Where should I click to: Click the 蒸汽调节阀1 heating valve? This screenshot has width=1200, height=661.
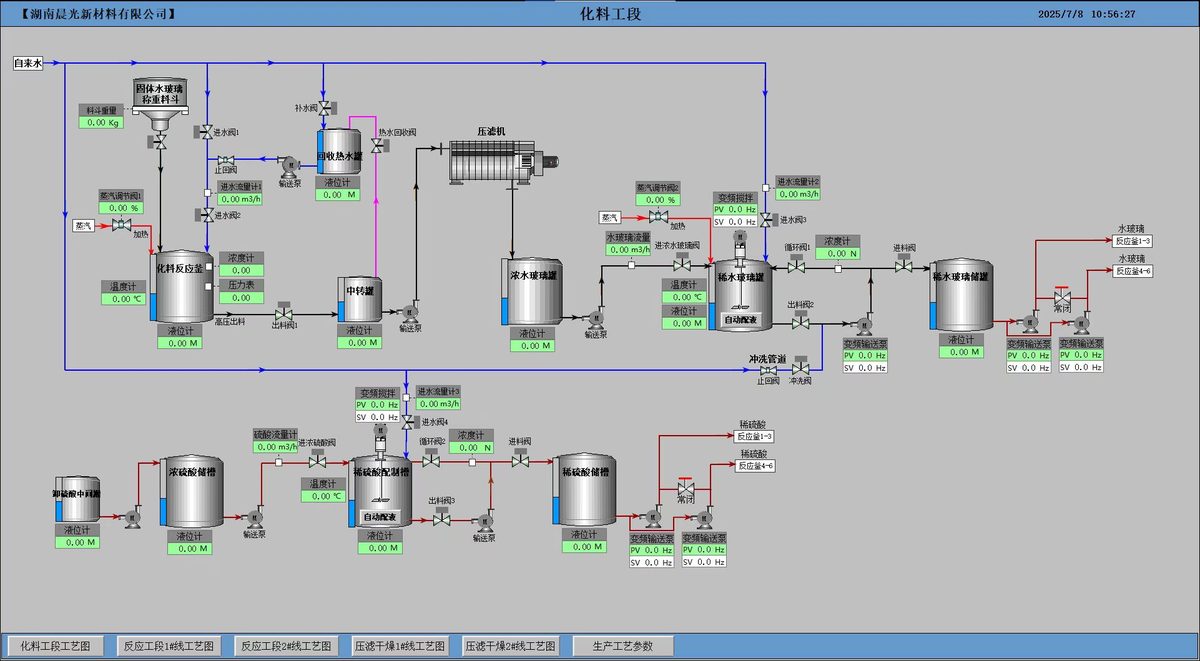pos(121,225)
